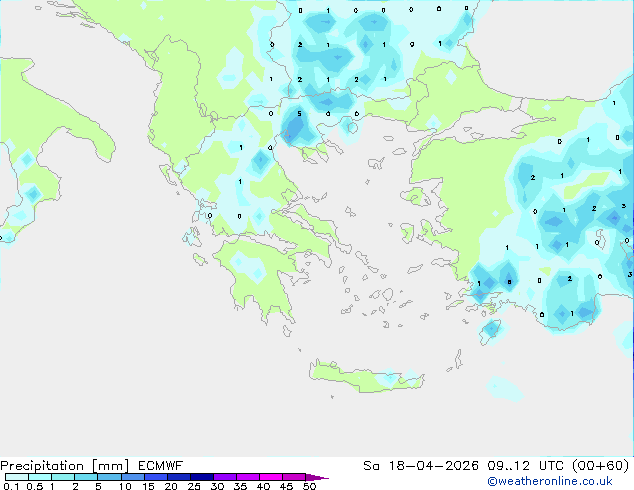Screen dimensions: 634x490
Task: Select the "25" legend scale label
Action: [194, 486]
